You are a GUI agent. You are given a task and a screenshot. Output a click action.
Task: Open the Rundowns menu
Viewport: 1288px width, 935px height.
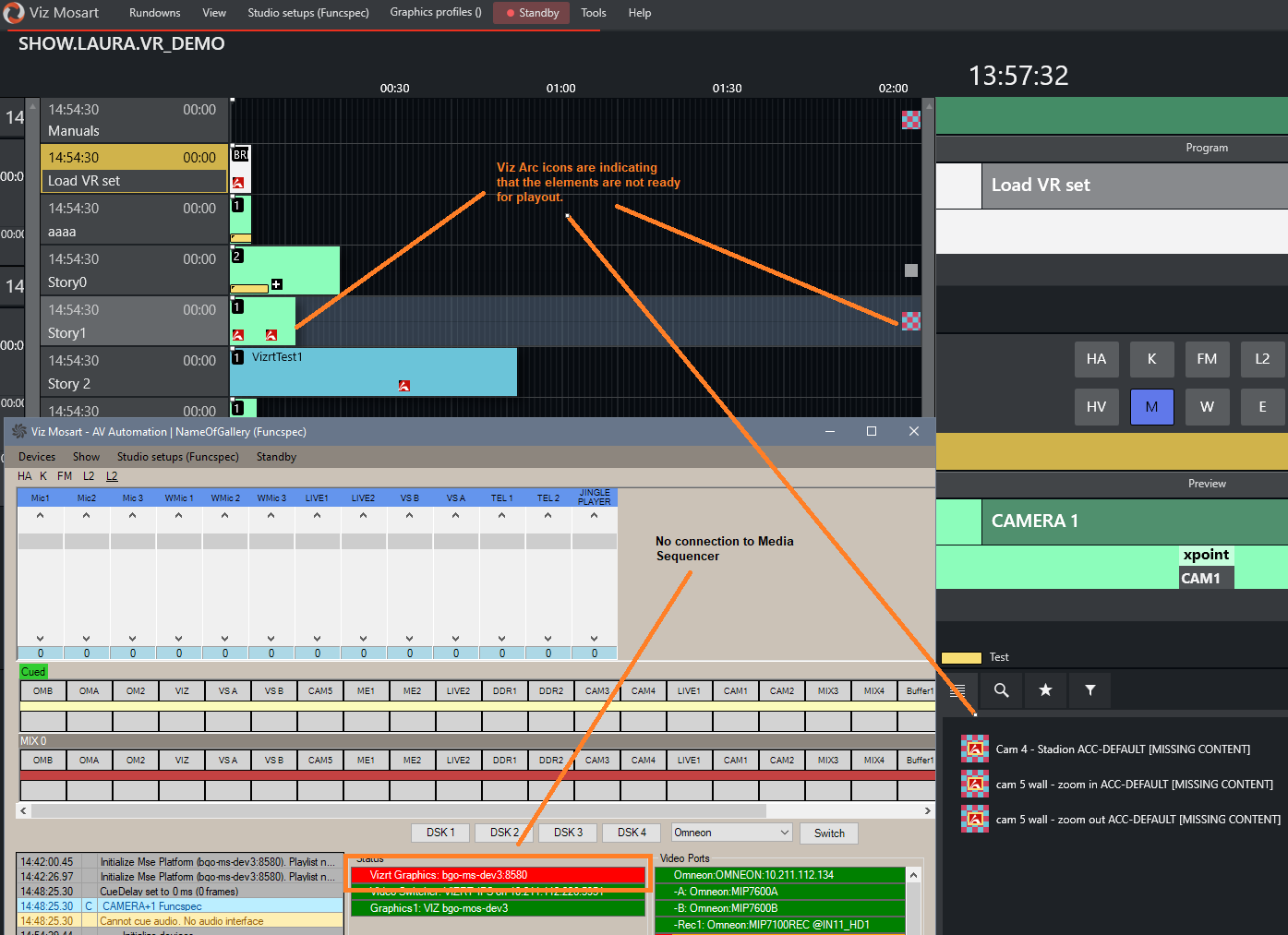coord(154,13)
